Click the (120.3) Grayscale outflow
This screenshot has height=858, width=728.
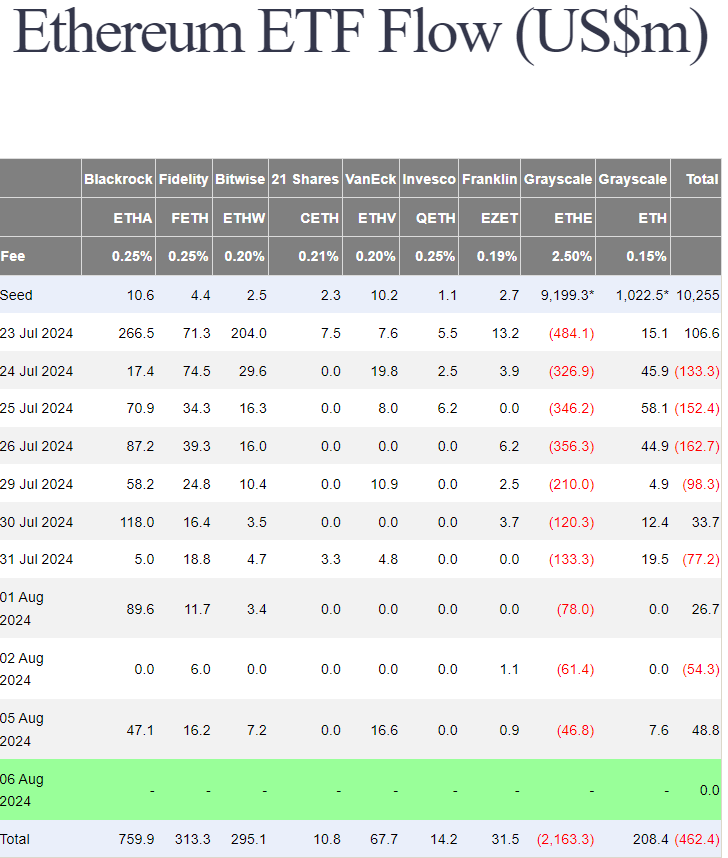(x=571, y=522)
